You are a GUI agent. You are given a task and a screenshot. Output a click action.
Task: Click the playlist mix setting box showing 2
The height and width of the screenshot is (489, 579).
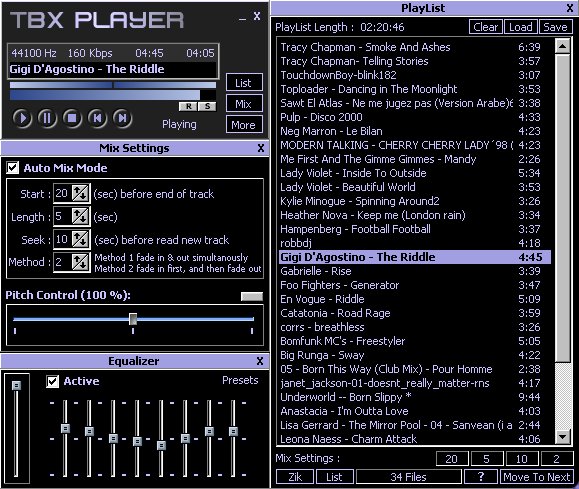pos(556,459)
